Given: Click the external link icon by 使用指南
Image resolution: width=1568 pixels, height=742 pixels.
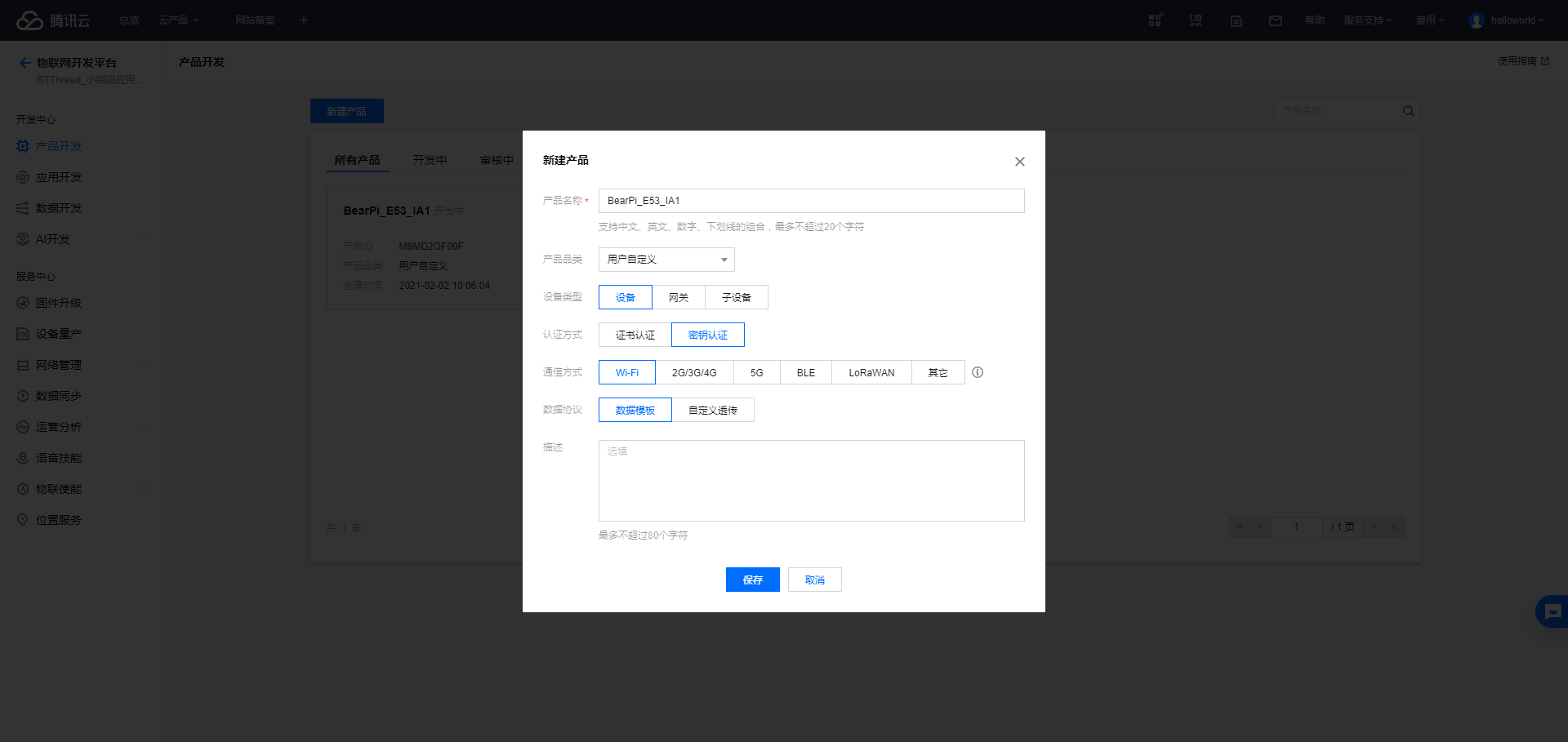Looking at the screenshot, I should click(x=1545, y=61).
